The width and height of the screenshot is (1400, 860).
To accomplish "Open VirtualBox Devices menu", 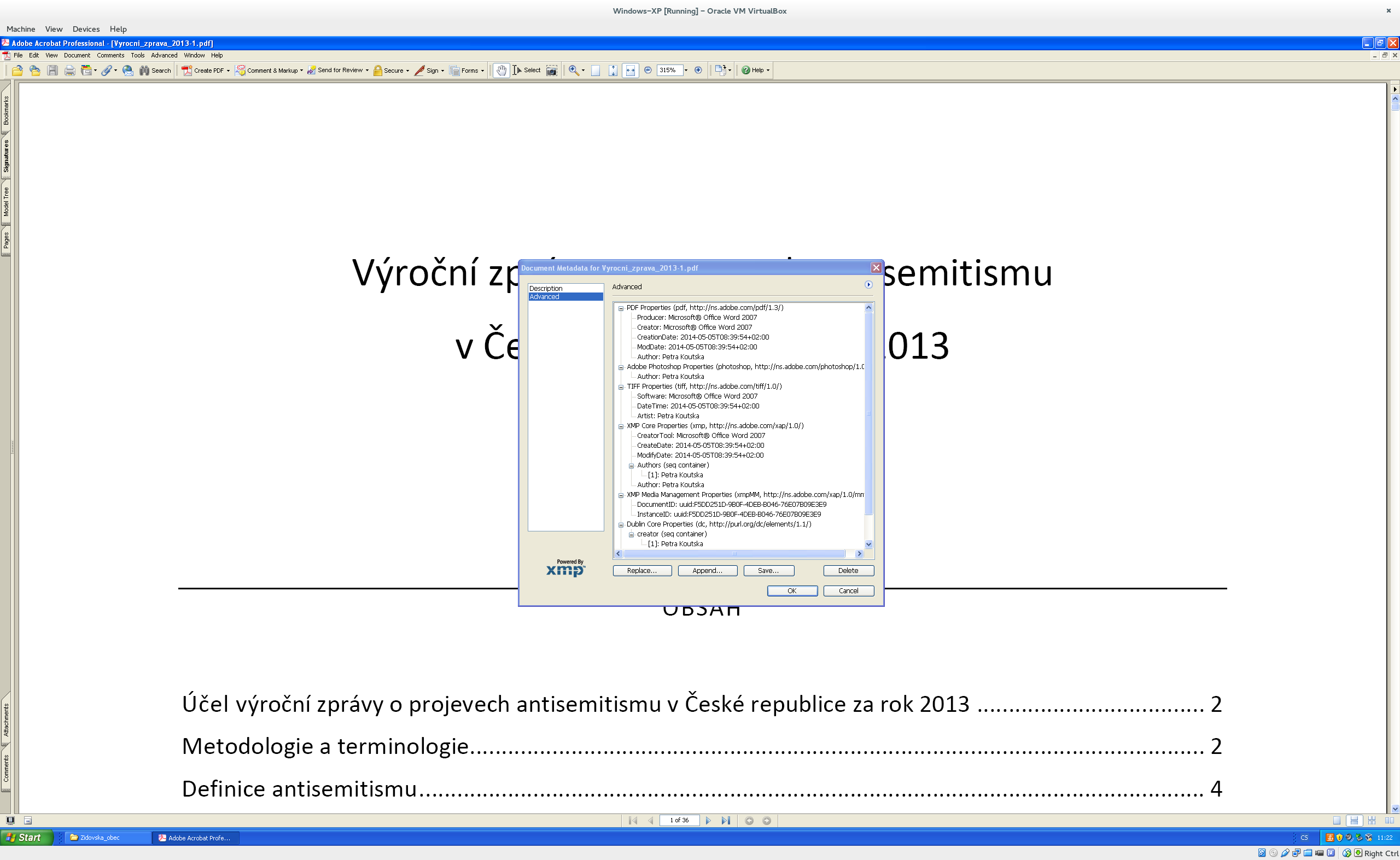I will pos(86,29).
